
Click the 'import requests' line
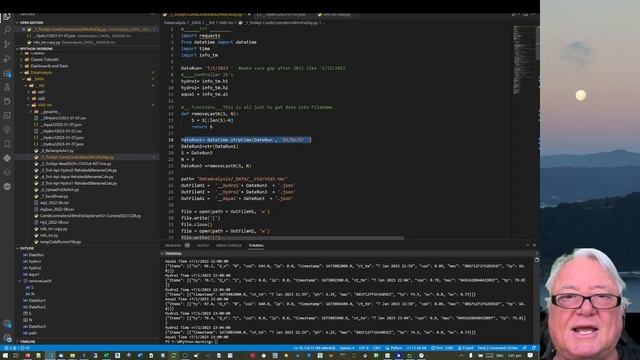pos(200,36)
